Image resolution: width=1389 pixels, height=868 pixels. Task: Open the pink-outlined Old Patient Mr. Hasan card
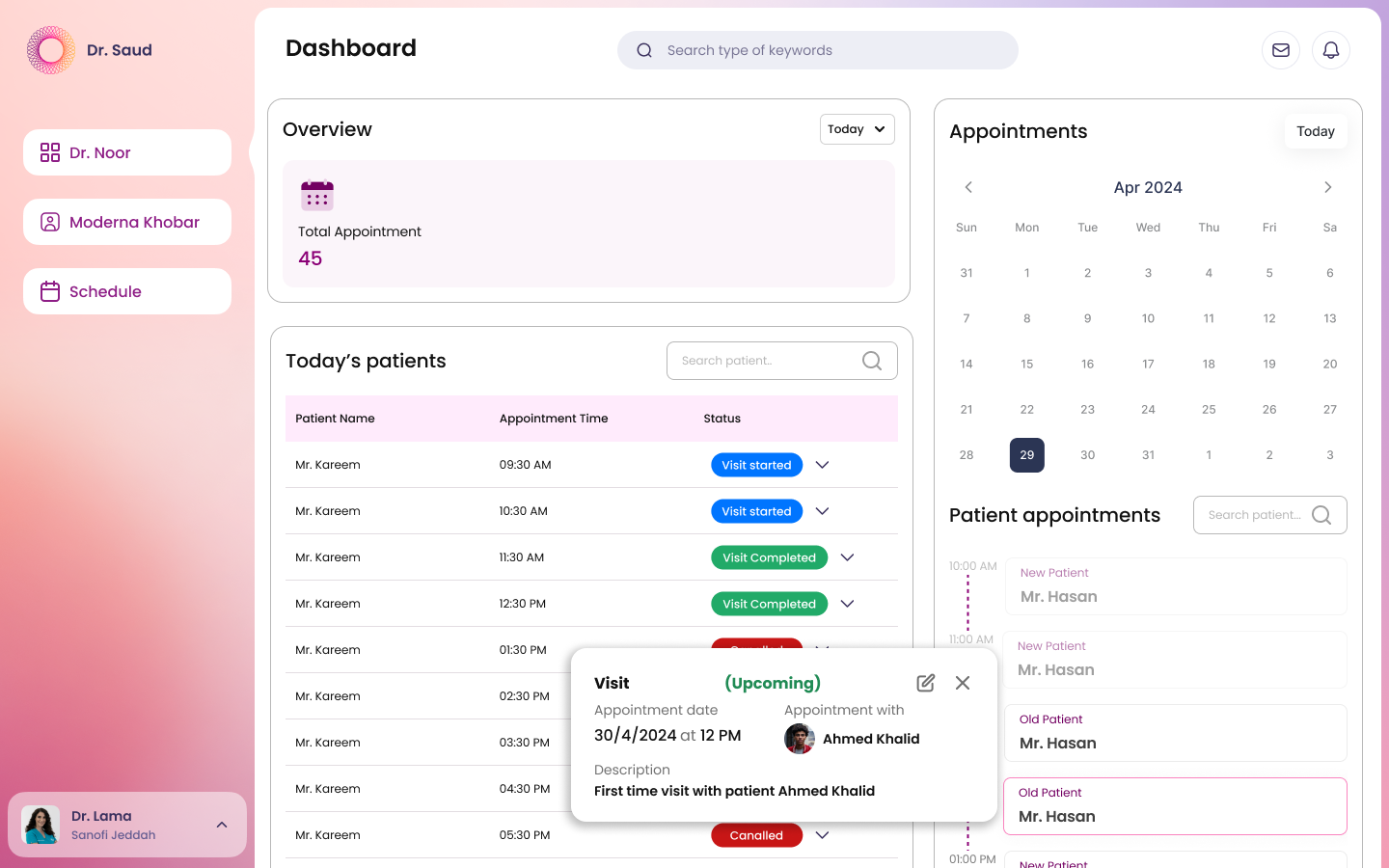click(1175, 806)
